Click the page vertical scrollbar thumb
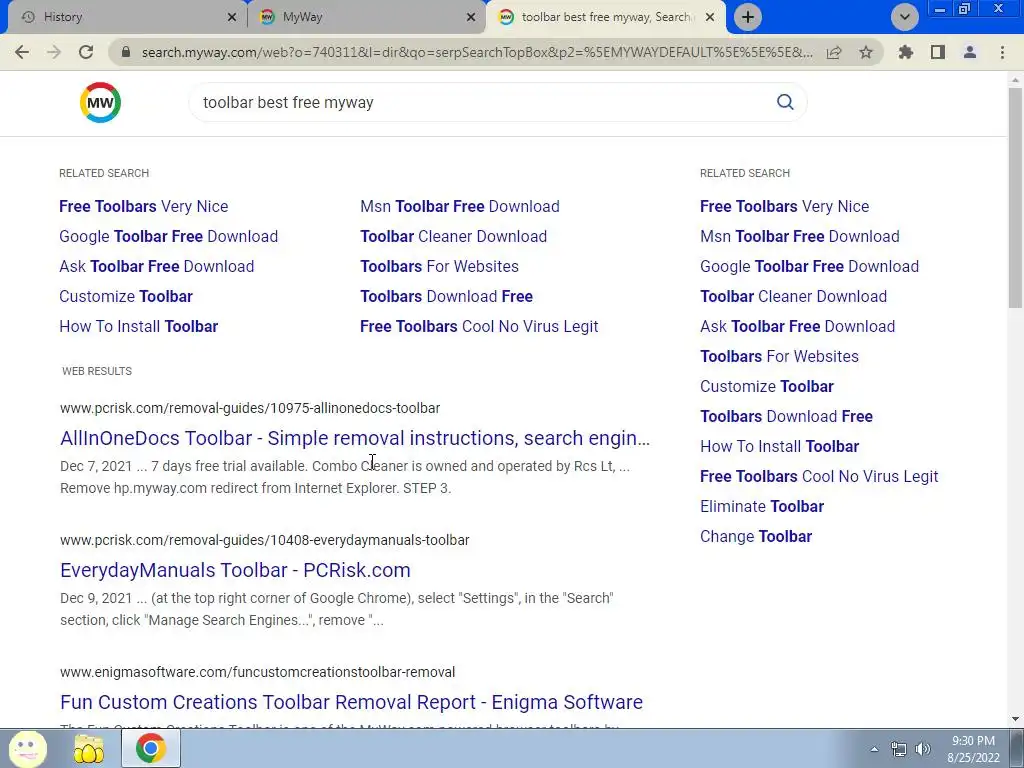Image resolution: width=1024 pixels, height=768 pixels. (x=1016, y=198)
